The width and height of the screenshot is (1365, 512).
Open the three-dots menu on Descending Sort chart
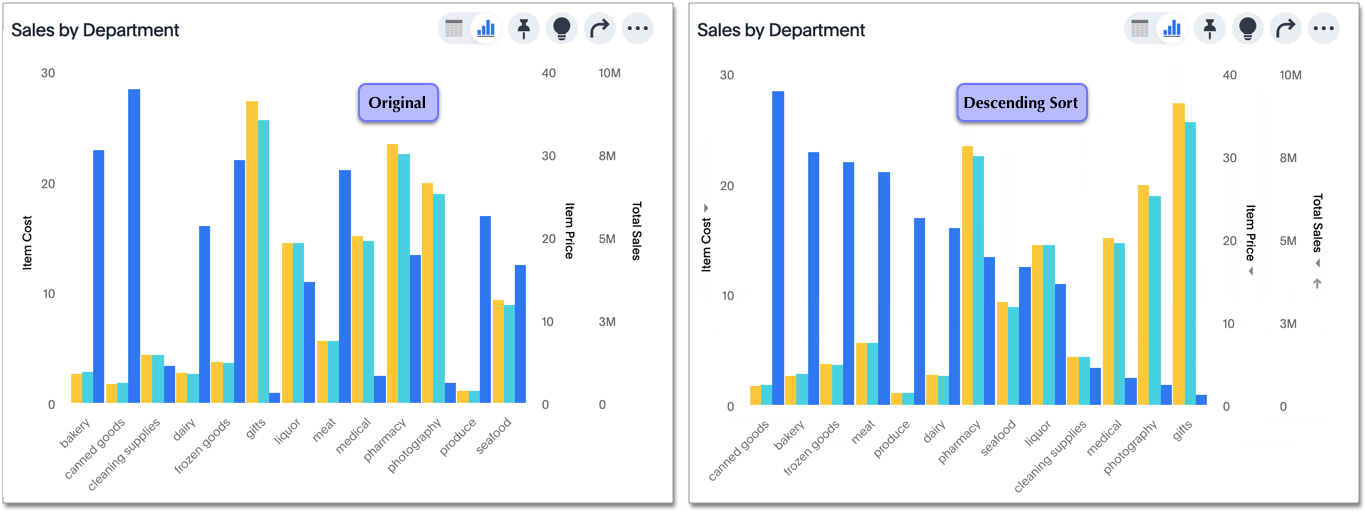point(1324,28)
